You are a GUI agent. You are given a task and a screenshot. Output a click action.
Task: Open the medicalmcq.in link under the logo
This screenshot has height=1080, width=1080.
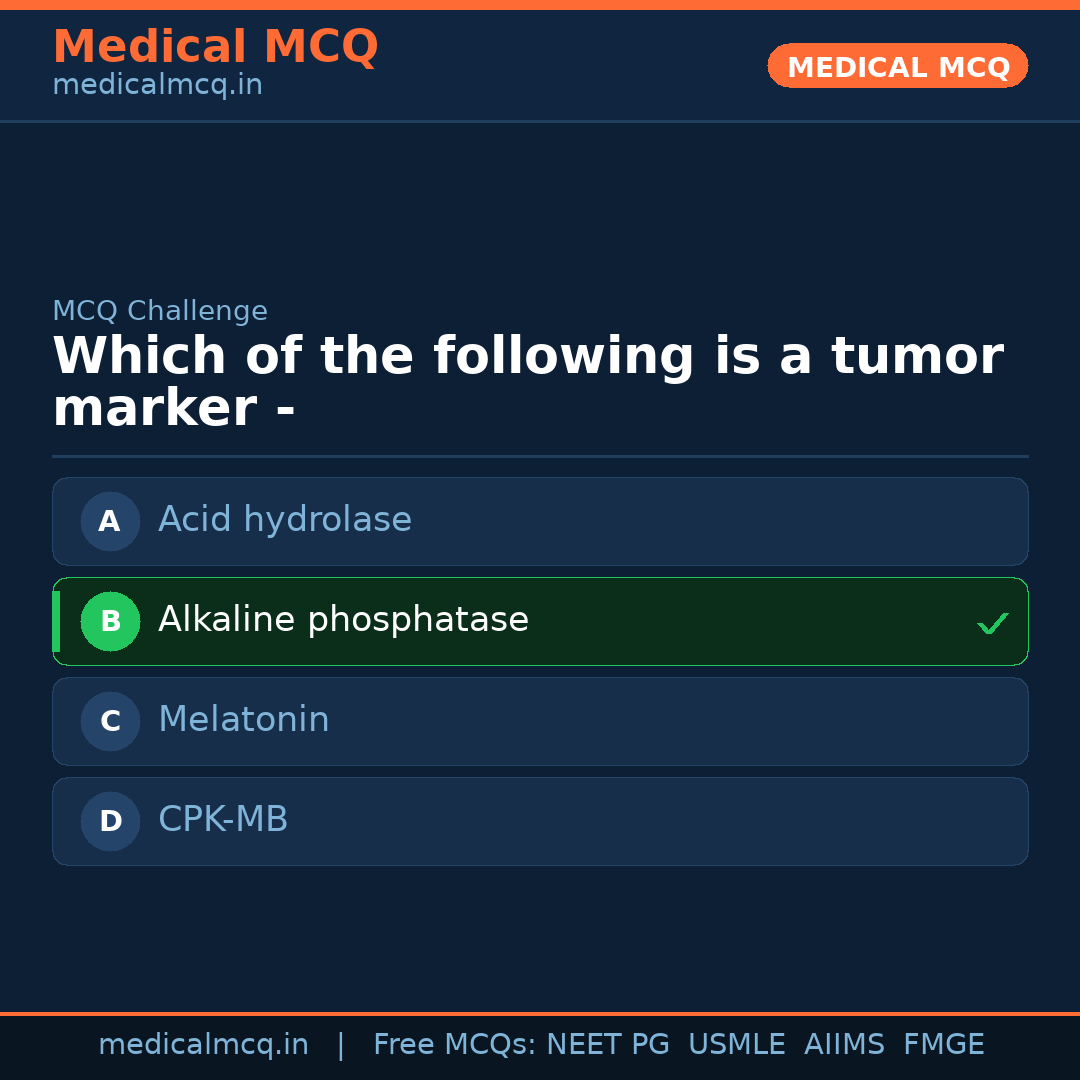[157, 85]
